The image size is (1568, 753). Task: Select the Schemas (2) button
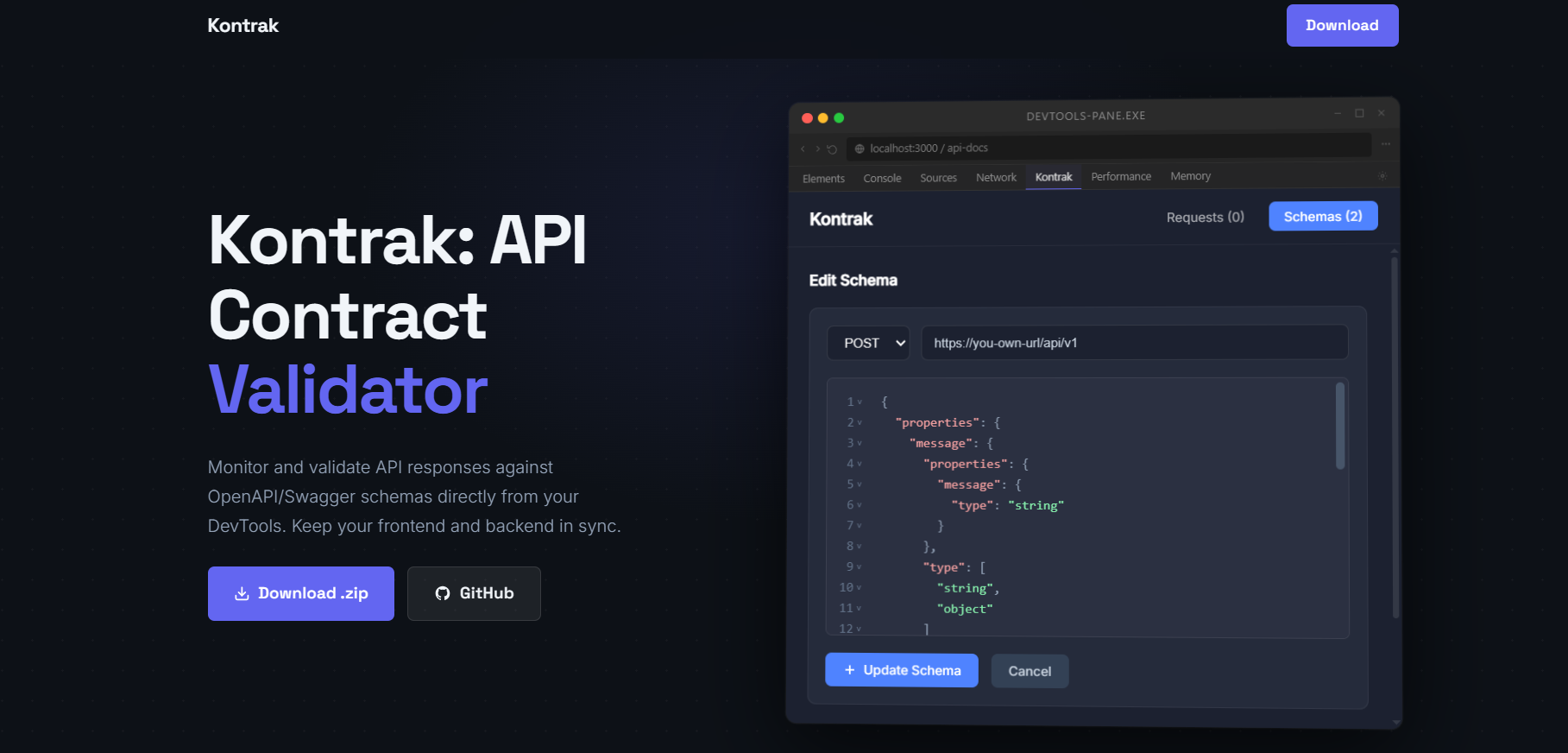click(1322, 217)
